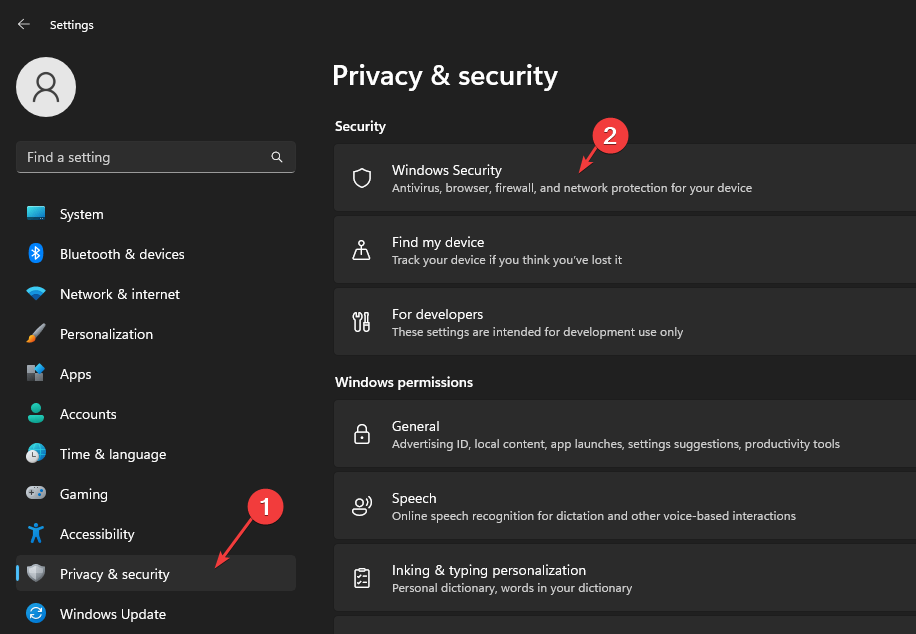916x634 pixels.
Task: Select Network & internet category
Action: [155, 294]
